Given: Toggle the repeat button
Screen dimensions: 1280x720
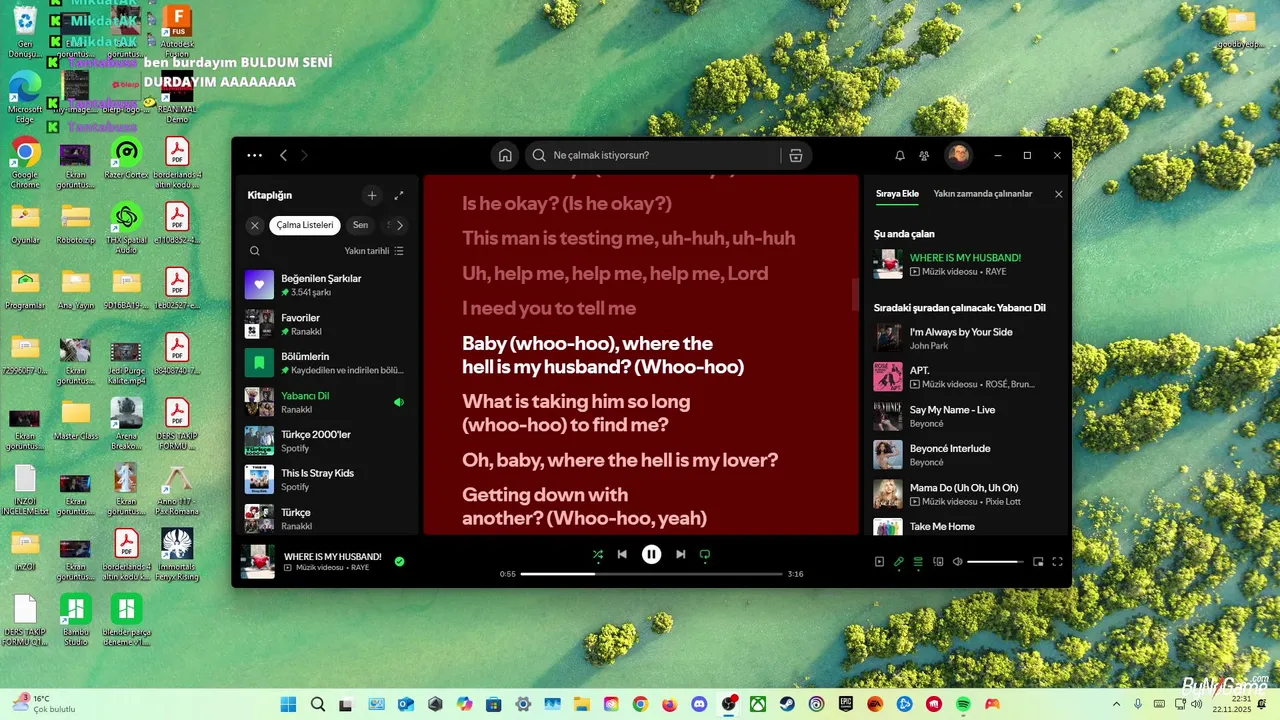Looking at the screenshot, I should point(705,554).
